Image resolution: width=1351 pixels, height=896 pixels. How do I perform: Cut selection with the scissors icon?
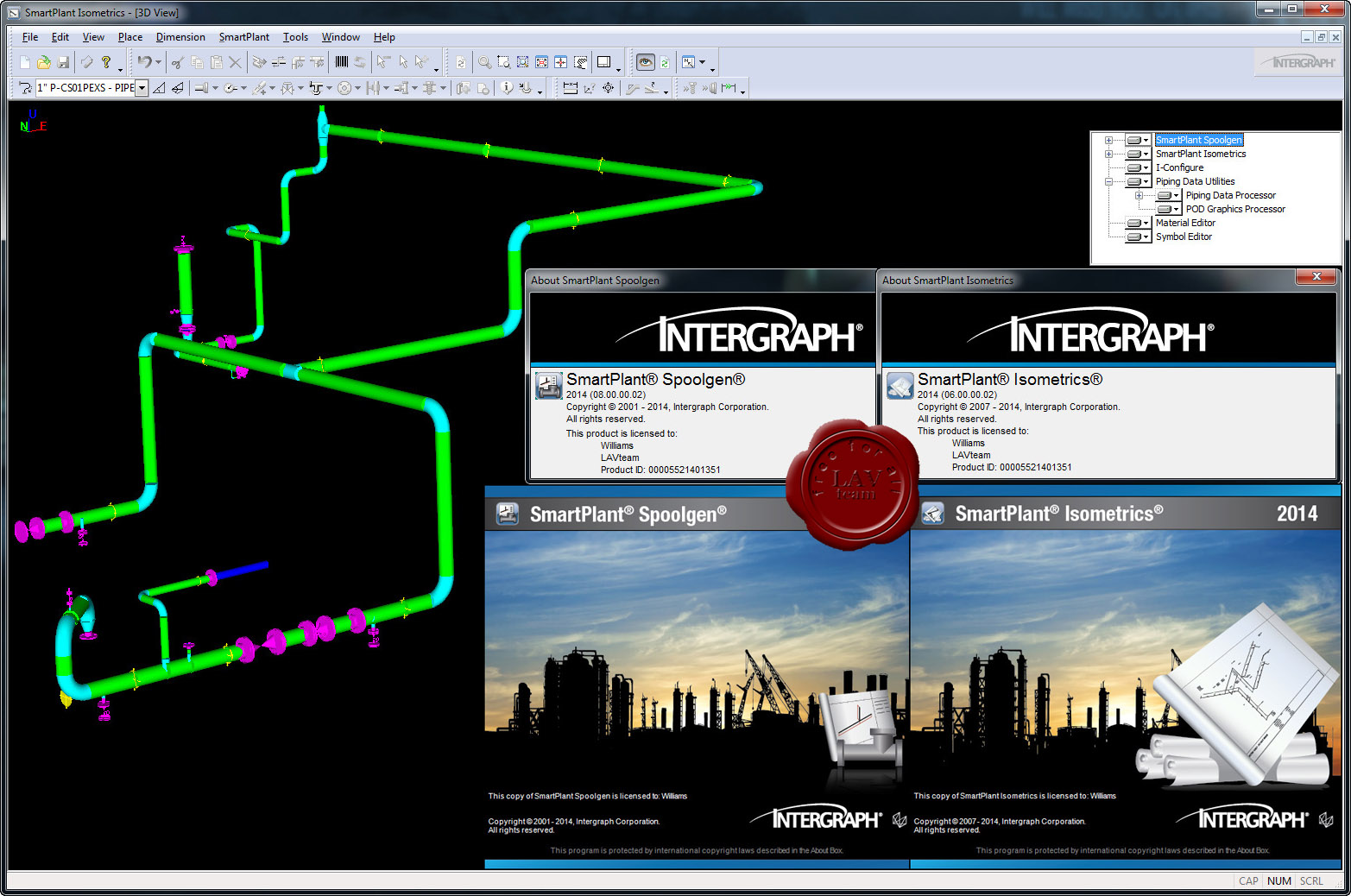coord(178,62)
